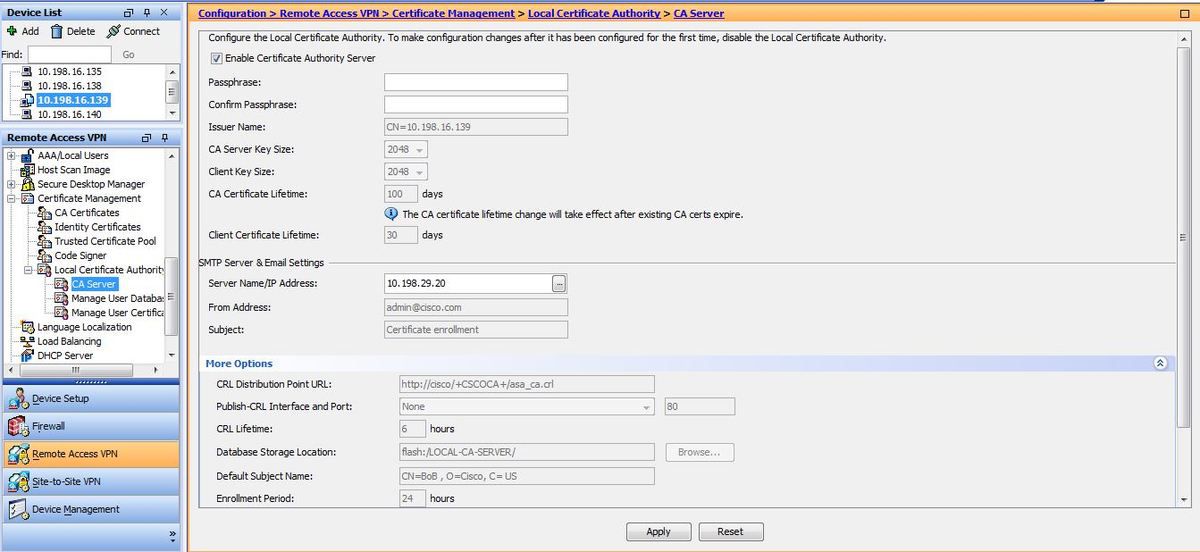The width and height of the screenshot is (1200, 552).
Task: Open the Device Setup section
Action: point(90,398)
